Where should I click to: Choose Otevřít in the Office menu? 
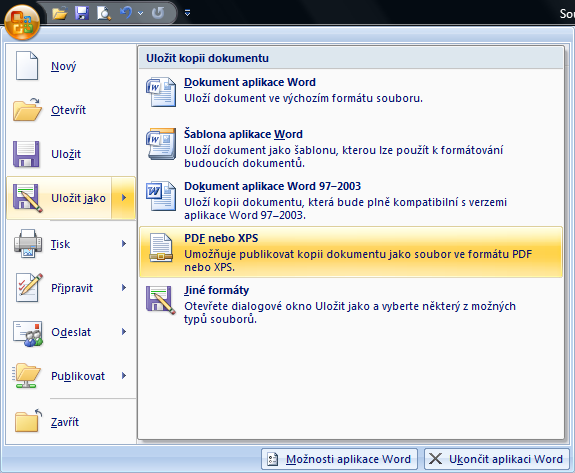[68, 110]
